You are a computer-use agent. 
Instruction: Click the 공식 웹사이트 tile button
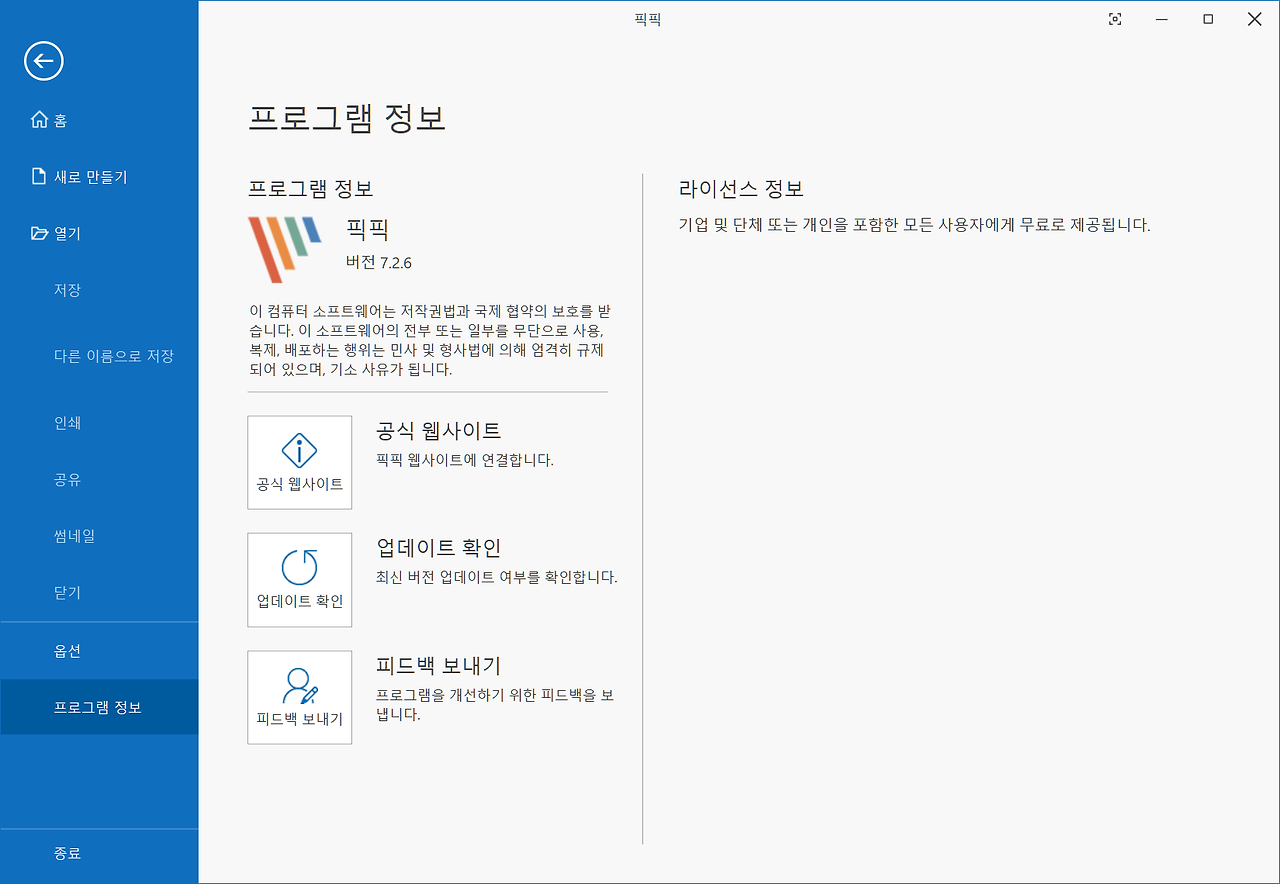300,462
